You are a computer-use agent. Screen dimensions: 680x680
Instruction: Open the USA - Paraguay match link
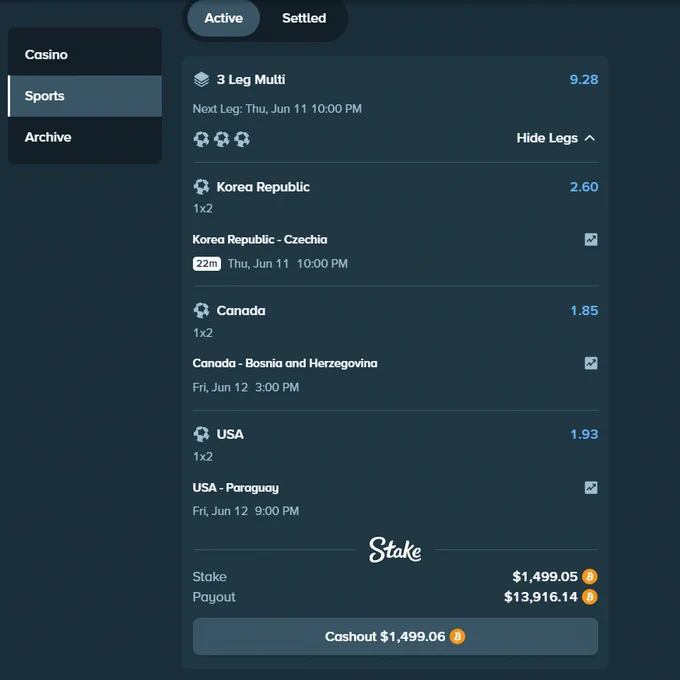[x=235, y=487]
